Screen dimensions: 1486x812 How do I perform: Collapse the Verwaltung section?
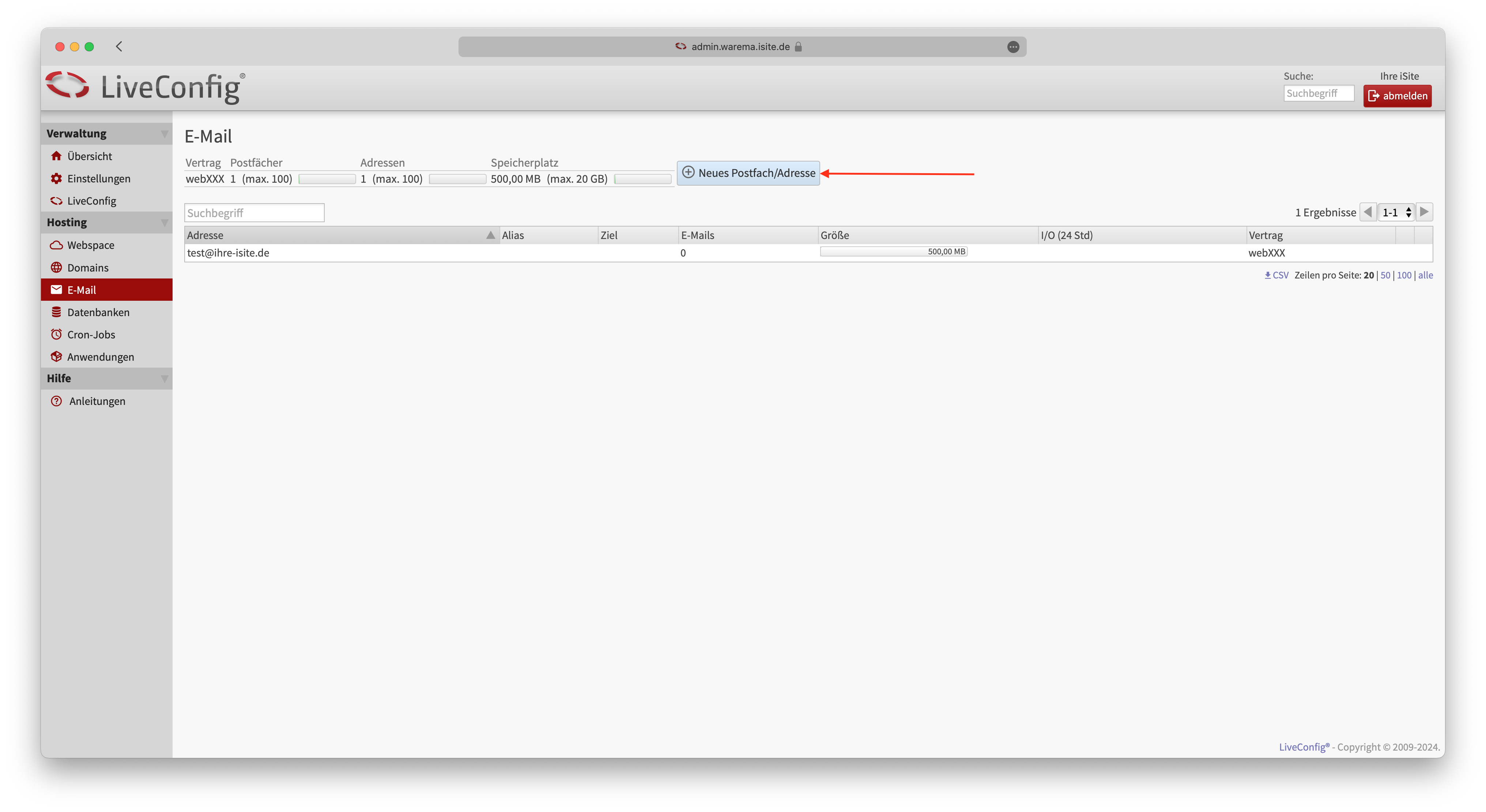[165, 134]
